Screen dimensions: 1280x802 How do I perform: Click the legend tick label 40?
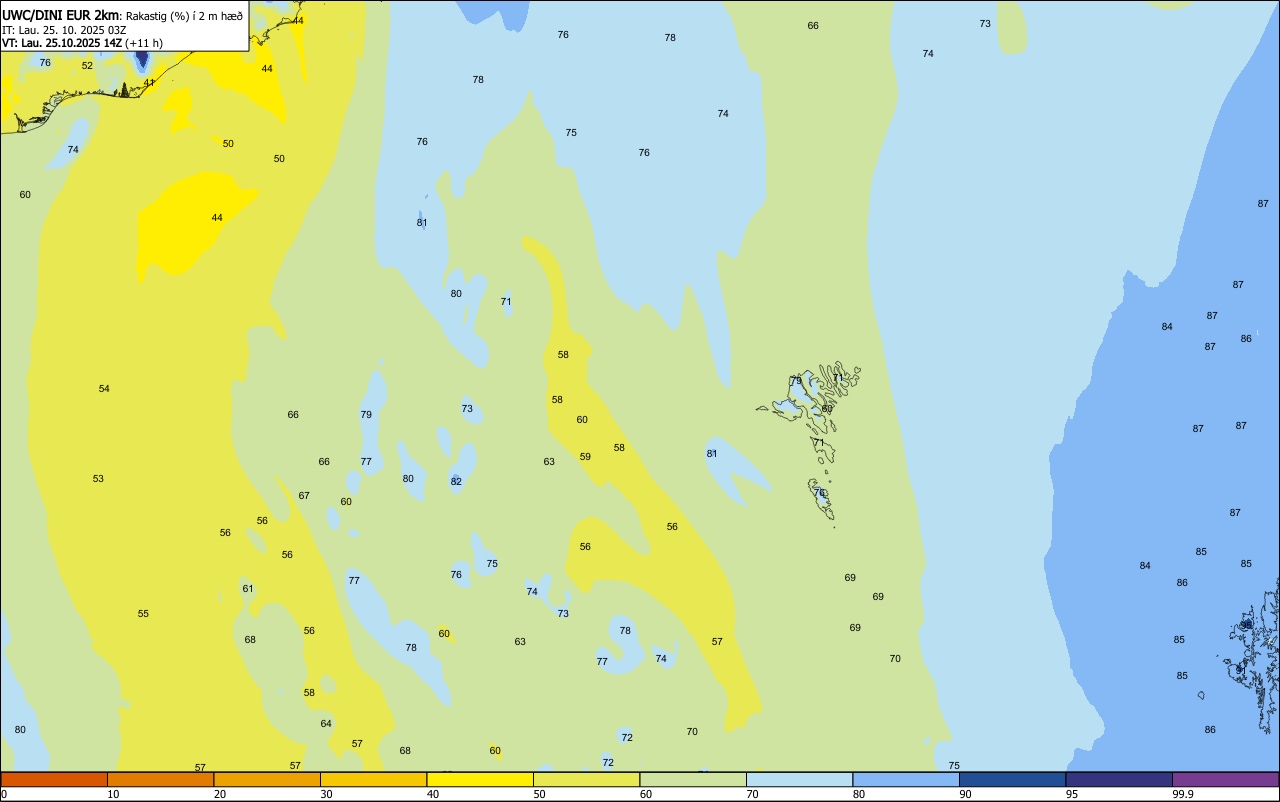(x=433, y=794)
